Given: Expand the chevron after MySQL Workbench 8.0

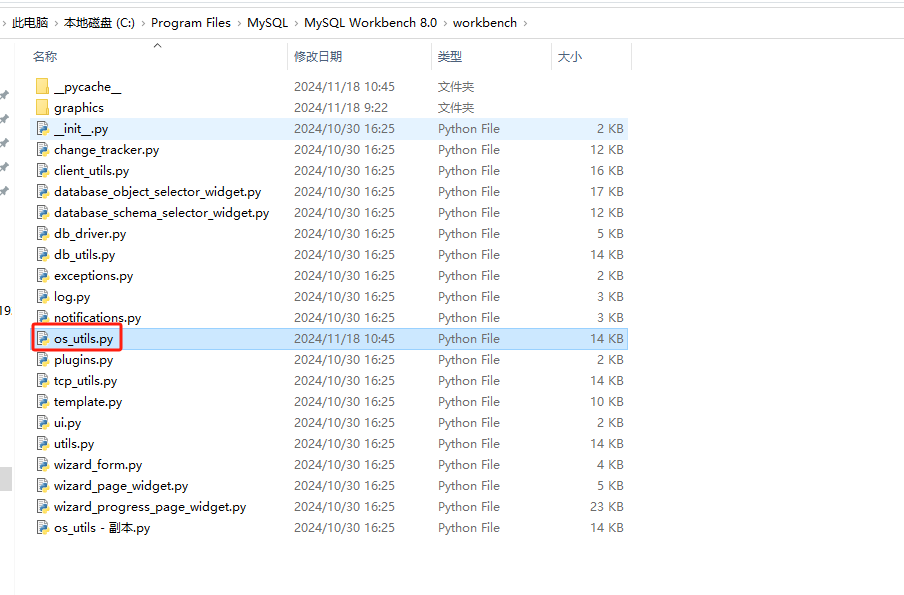Looking at the screenshot, I should click(445, 23).
